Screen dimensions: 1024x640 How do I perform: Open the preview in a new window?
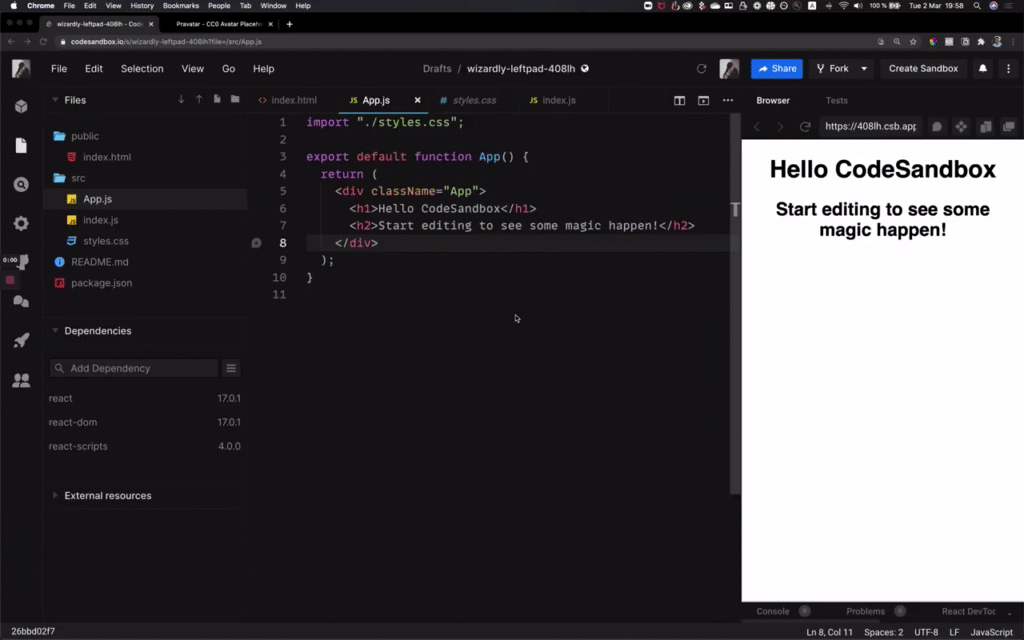pos(1009,127)
